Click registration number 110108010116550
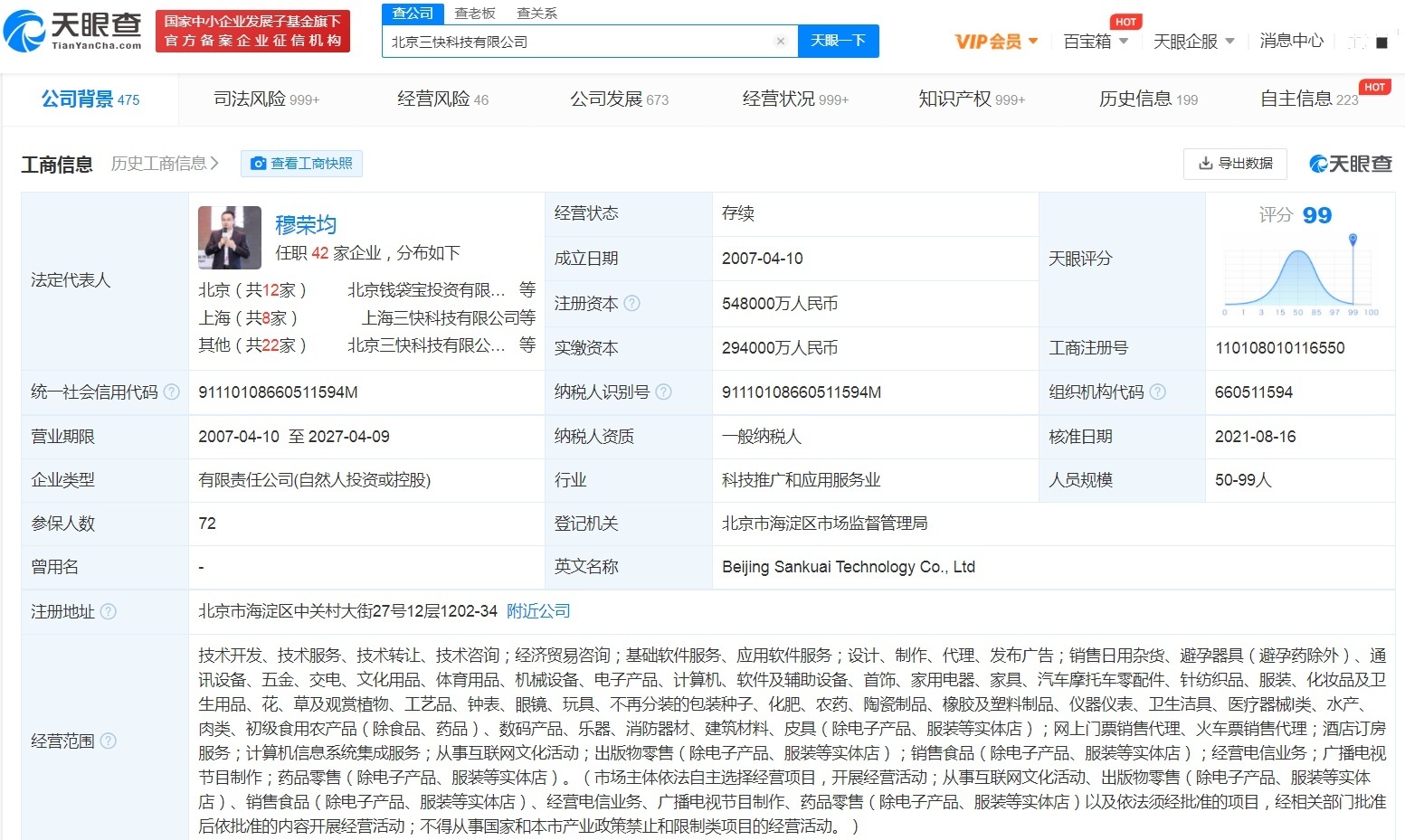The width and height of the screenshot is (1405, 840). (1279, 348)
